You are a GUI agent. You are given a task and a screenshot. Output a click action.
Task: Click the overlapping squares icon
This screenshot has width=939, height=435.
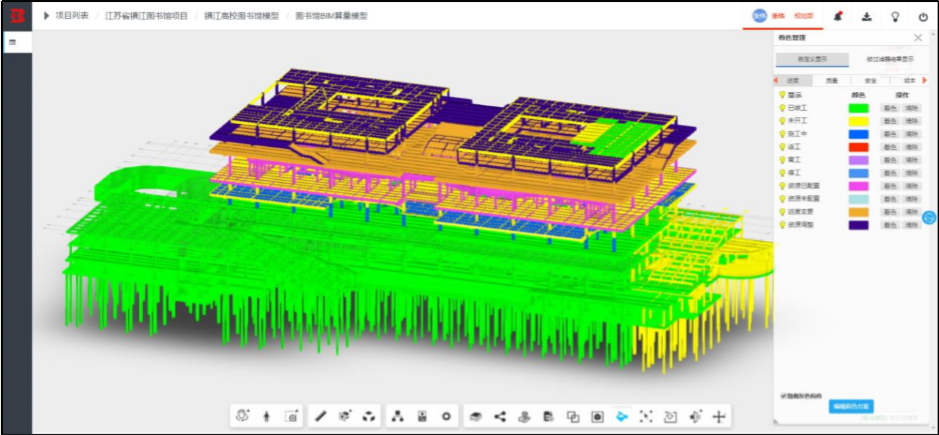tap(573, 416)
